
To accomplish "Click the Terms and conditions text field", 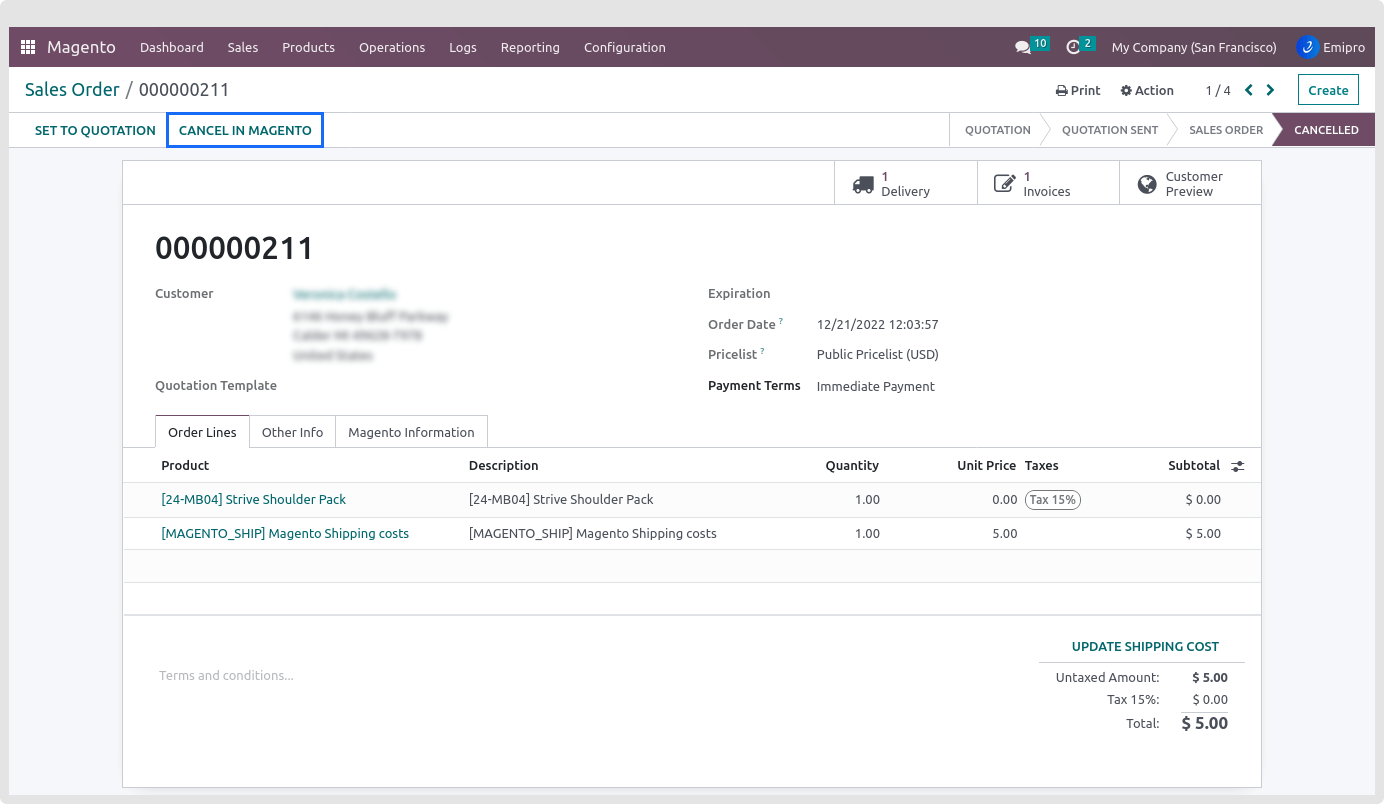I will coord(400,676).
